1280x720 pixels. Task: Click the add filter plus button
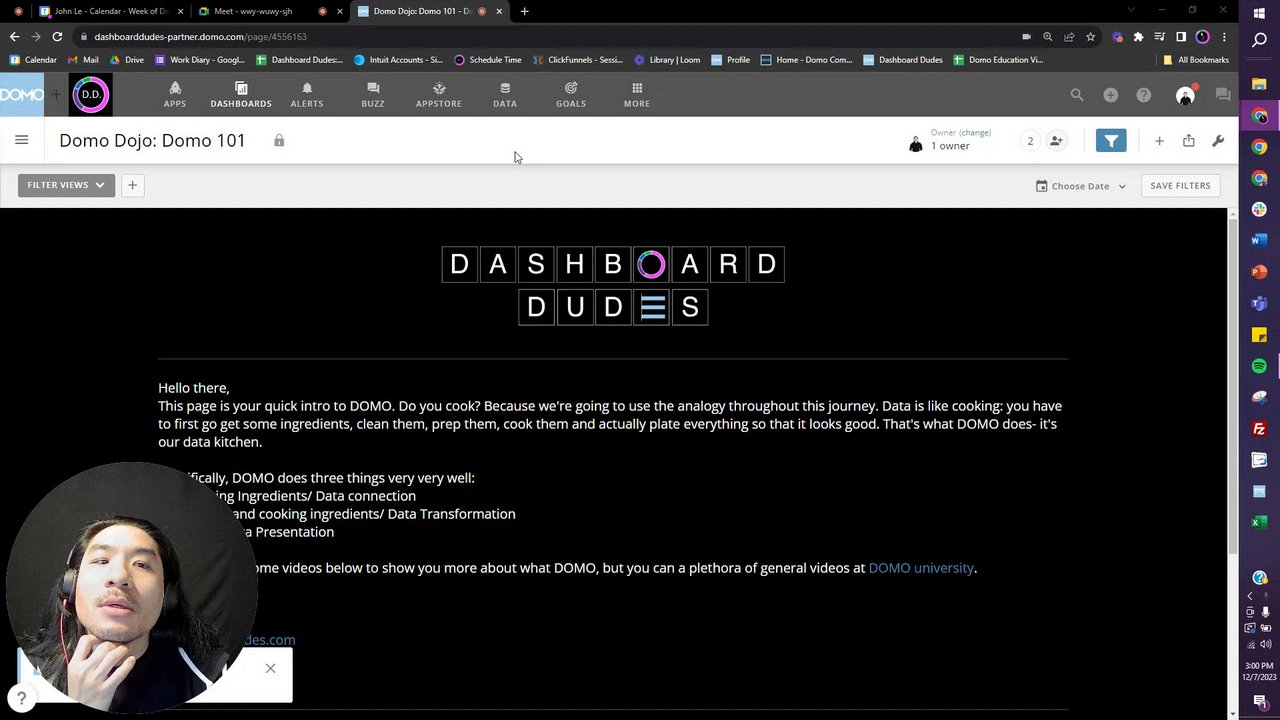[132, 185]
